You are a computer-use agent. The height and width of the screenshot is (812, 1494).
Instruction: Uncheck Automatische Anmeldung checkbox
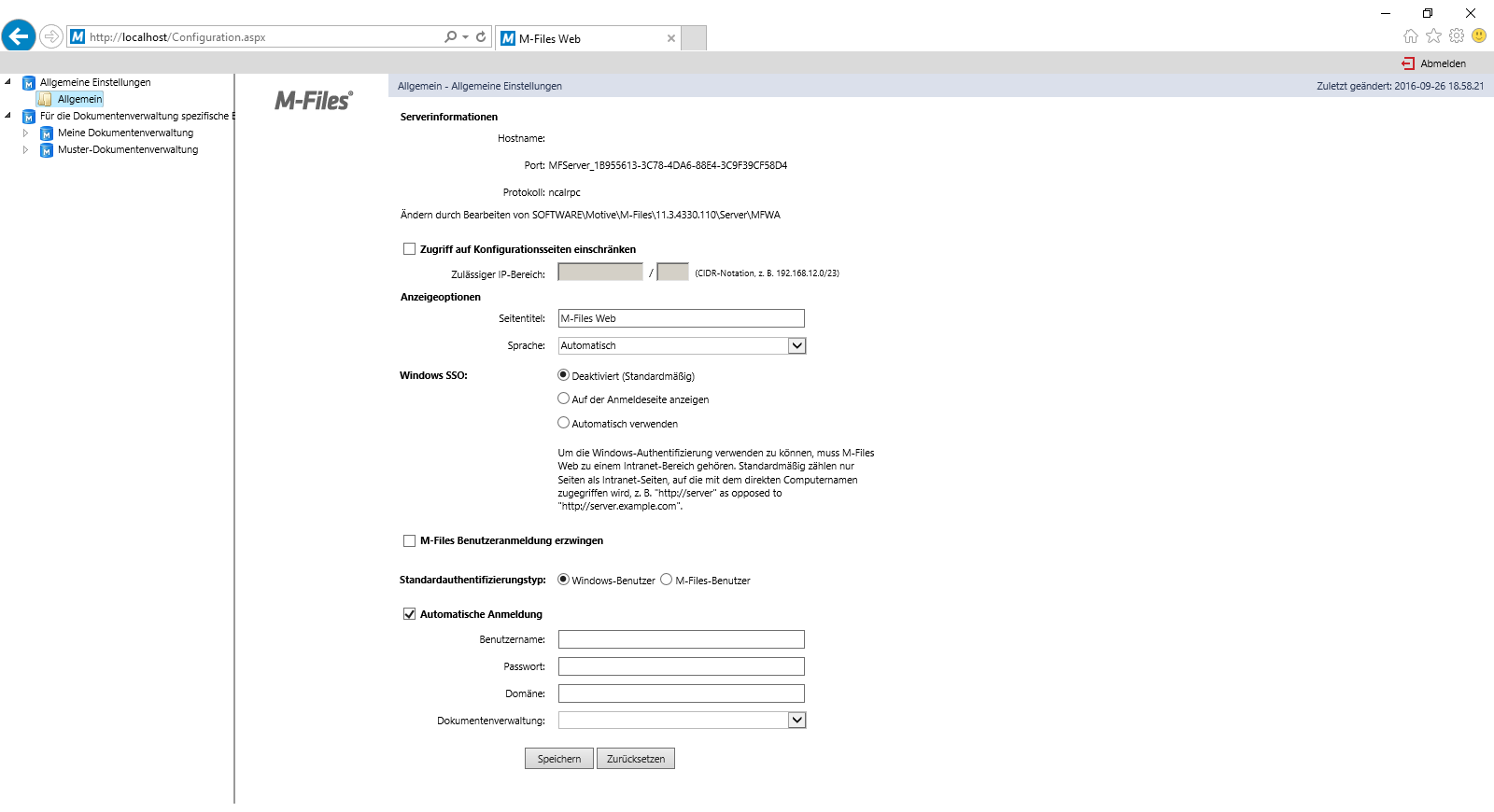[409, 614]
